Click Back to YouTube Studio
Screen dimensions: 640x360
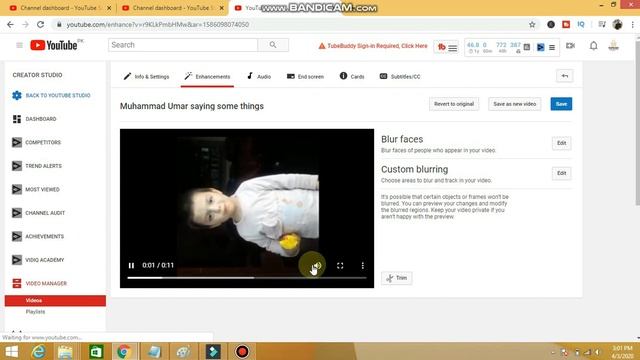pos(51,96)
